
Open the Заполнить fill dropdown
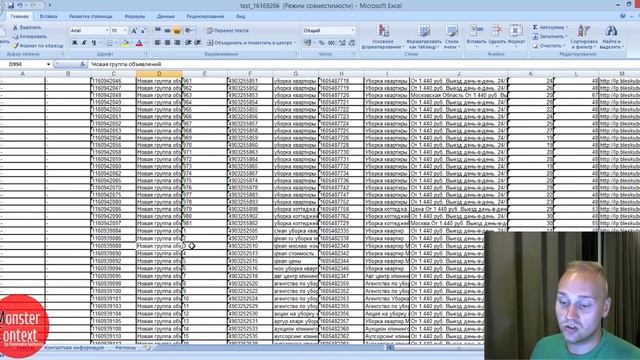[567, 36]
